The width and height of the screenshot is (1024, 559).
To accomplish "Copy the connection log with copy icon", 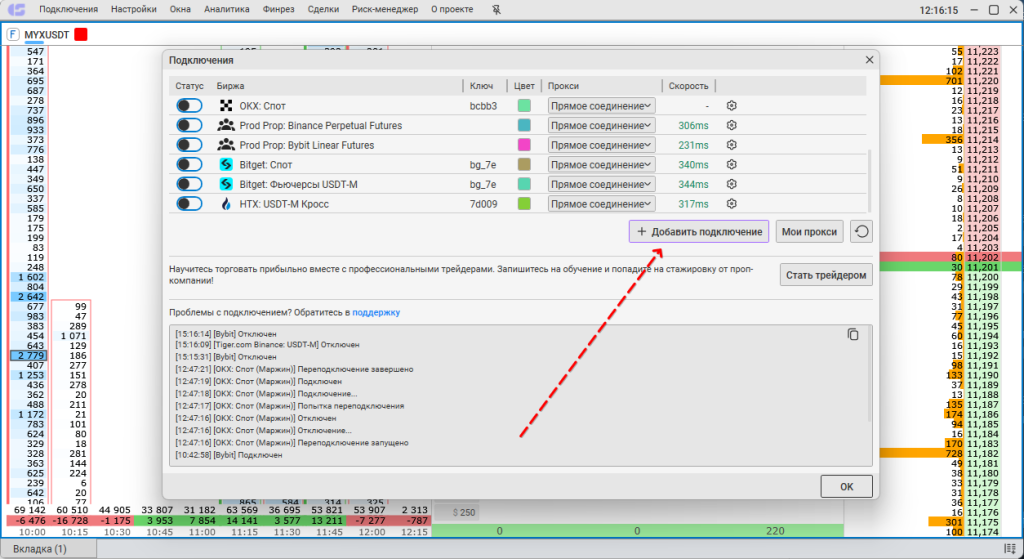I will (x=853, y=335).
